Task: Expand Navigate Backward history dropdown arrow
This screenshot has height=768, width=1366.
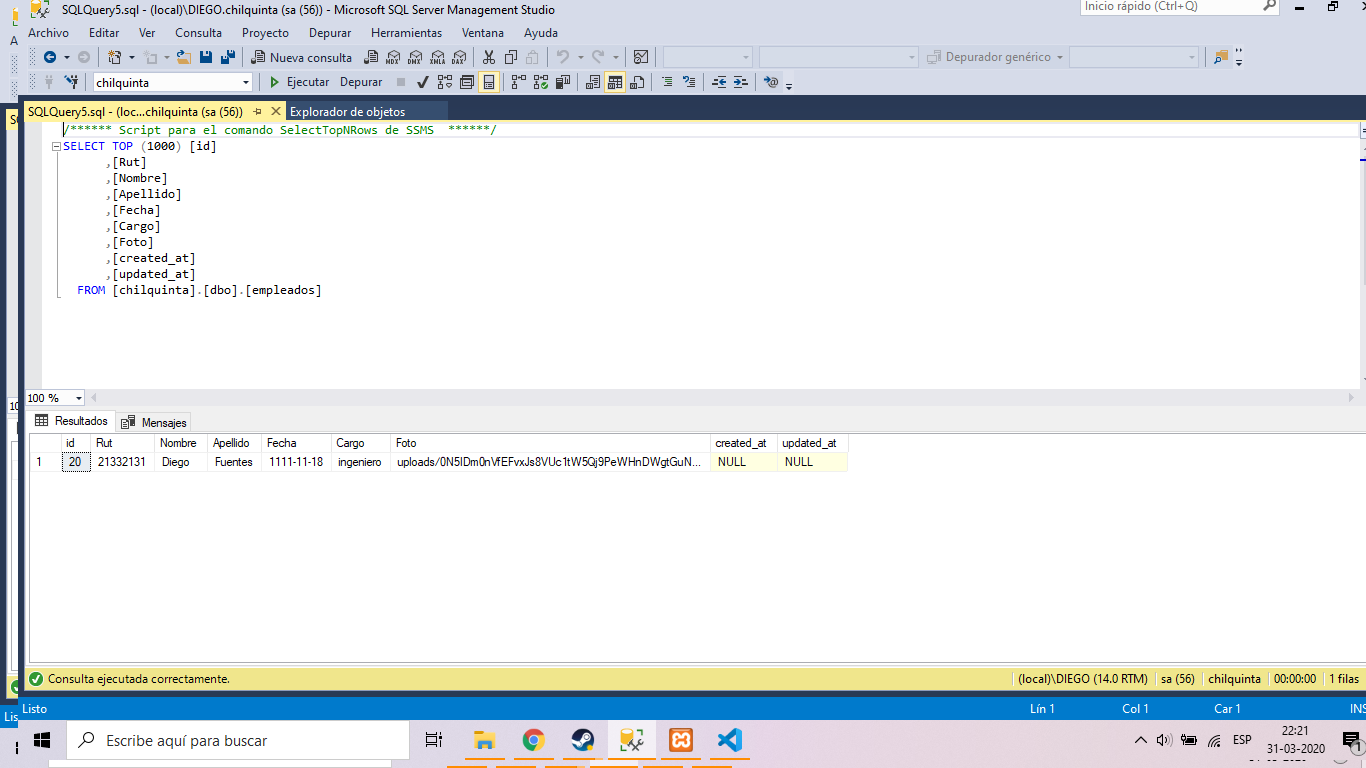Action: point(66,57)
